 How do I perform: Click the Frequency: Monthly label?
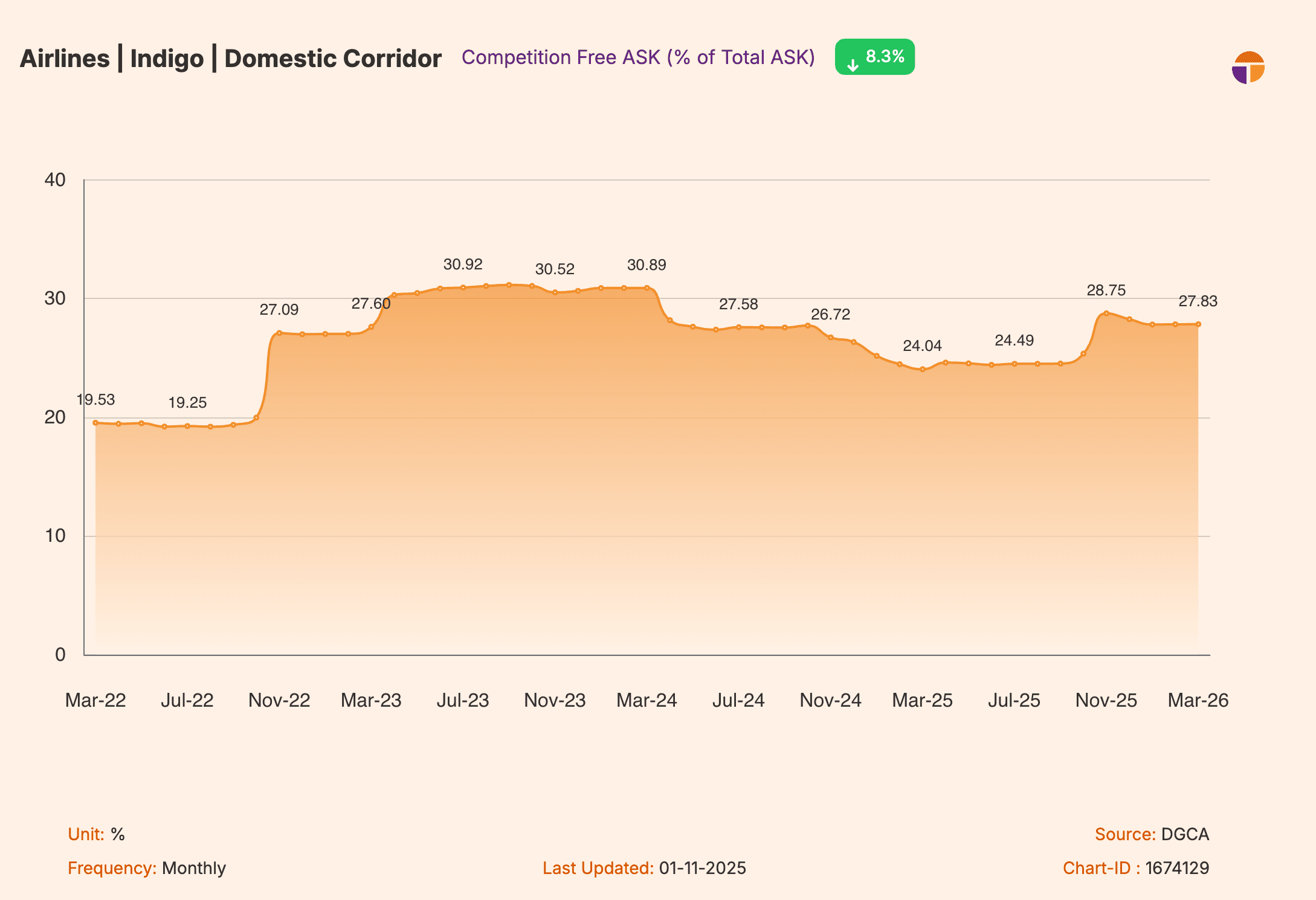point(147,868)
